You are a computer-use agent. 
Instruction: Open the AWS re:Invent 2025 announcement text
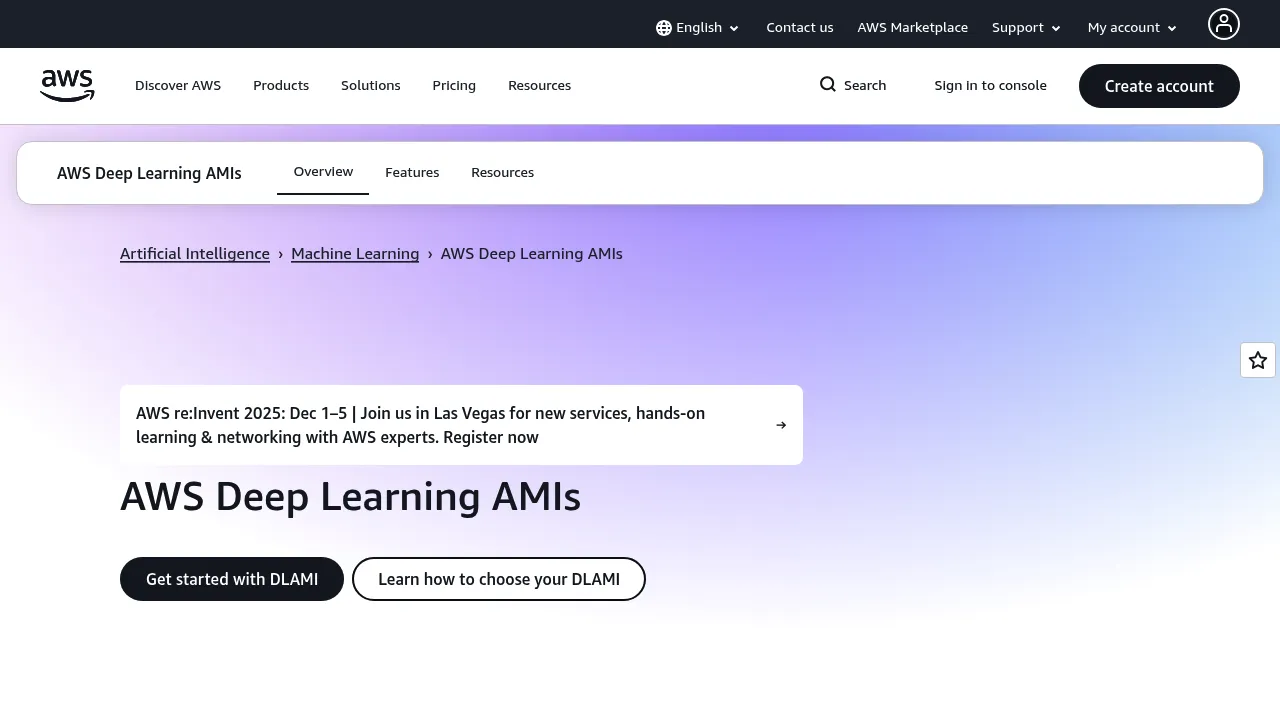coord(421,425)
